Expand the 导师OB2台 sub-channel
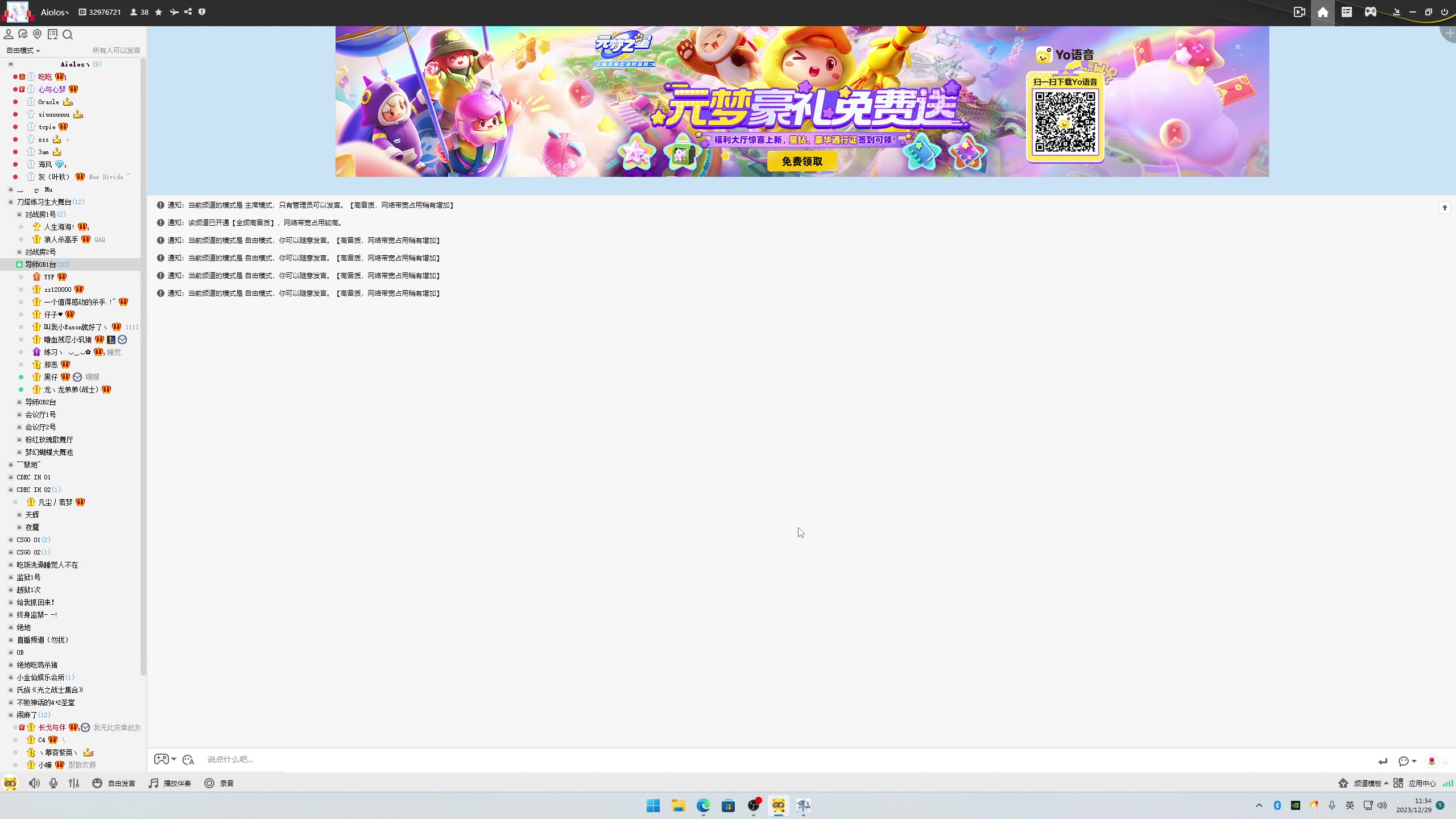 (19, 402)
